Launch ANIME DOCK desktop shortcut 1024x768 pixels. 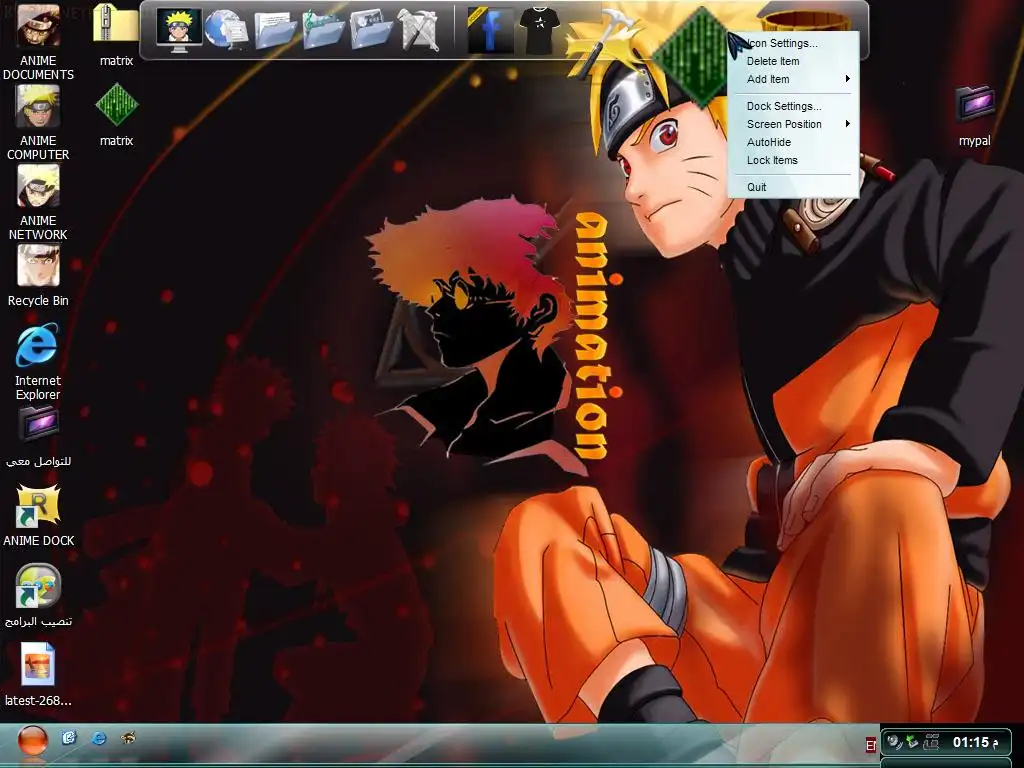(x=38, y=516)
